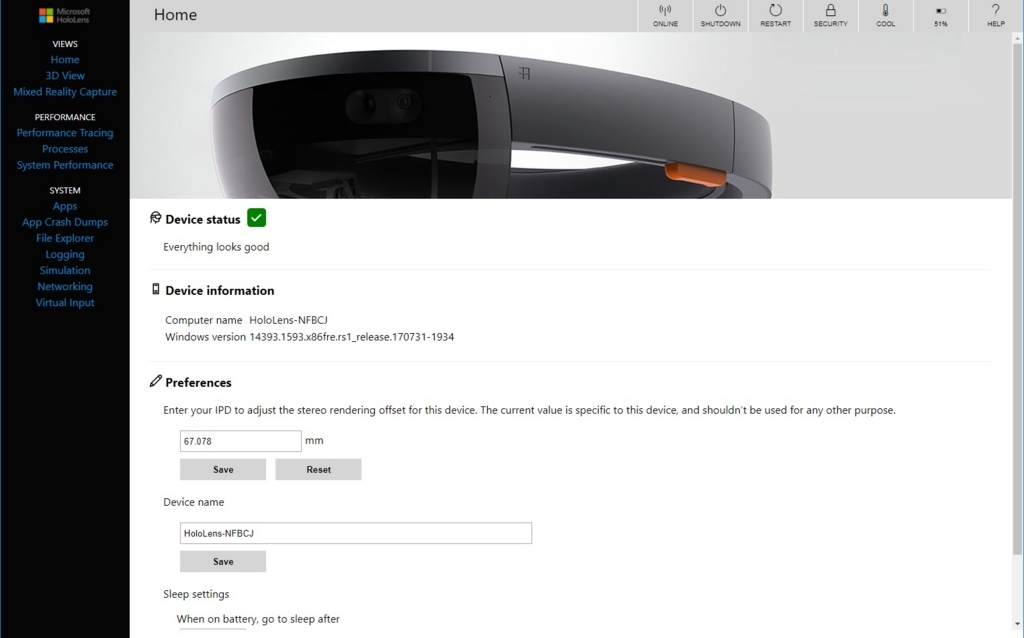The height and width of the screenshot is (638, 1024).
Task: Click the Windows version string 14393.1593
Action: 351,337
